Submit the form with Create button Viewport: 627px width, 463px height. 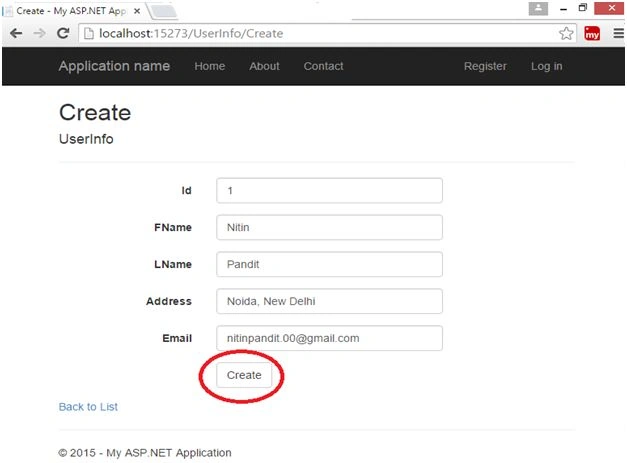[244, 375]
